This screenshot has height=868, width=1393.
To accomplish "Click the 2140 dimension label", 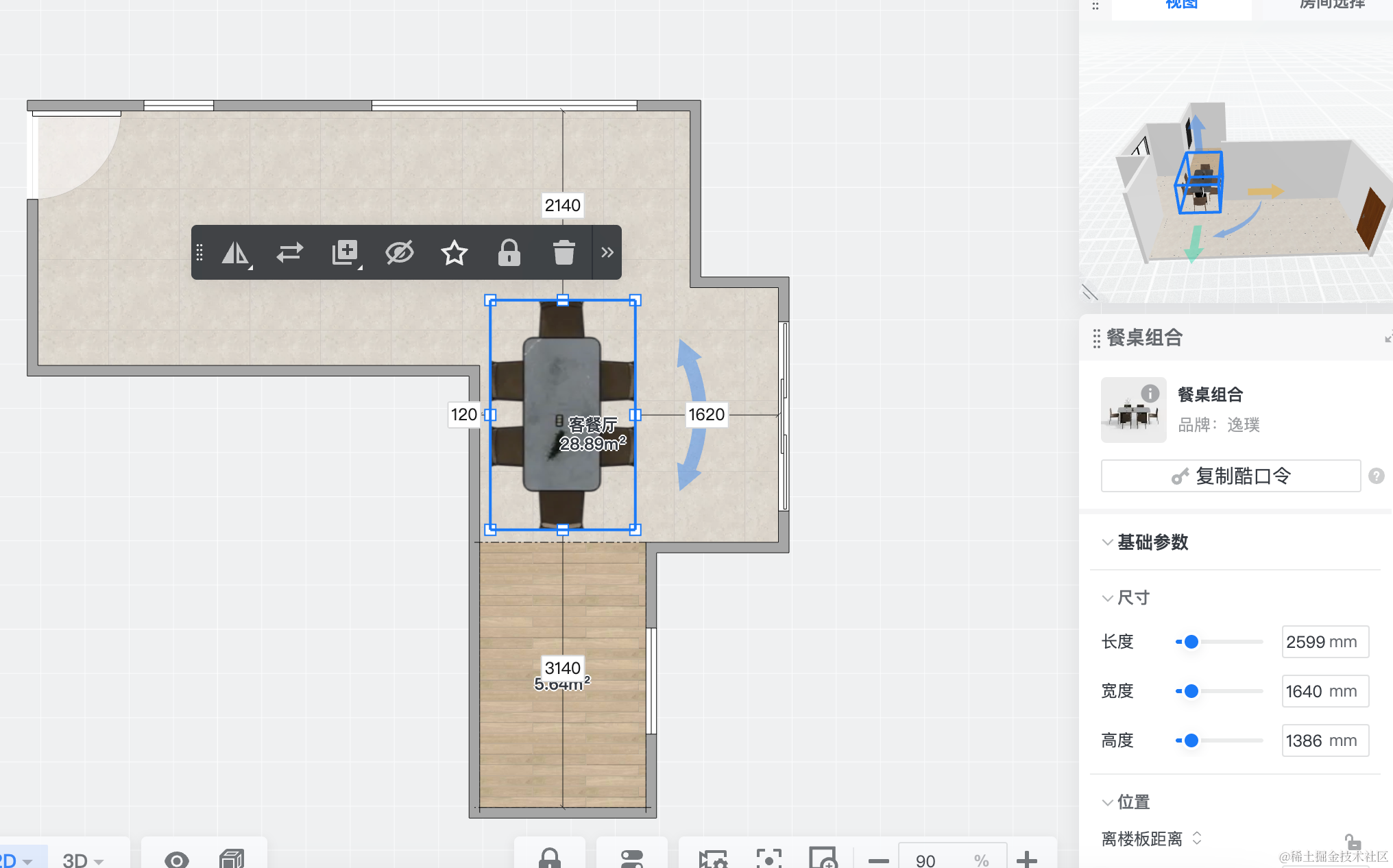I will tap(562, 205).
